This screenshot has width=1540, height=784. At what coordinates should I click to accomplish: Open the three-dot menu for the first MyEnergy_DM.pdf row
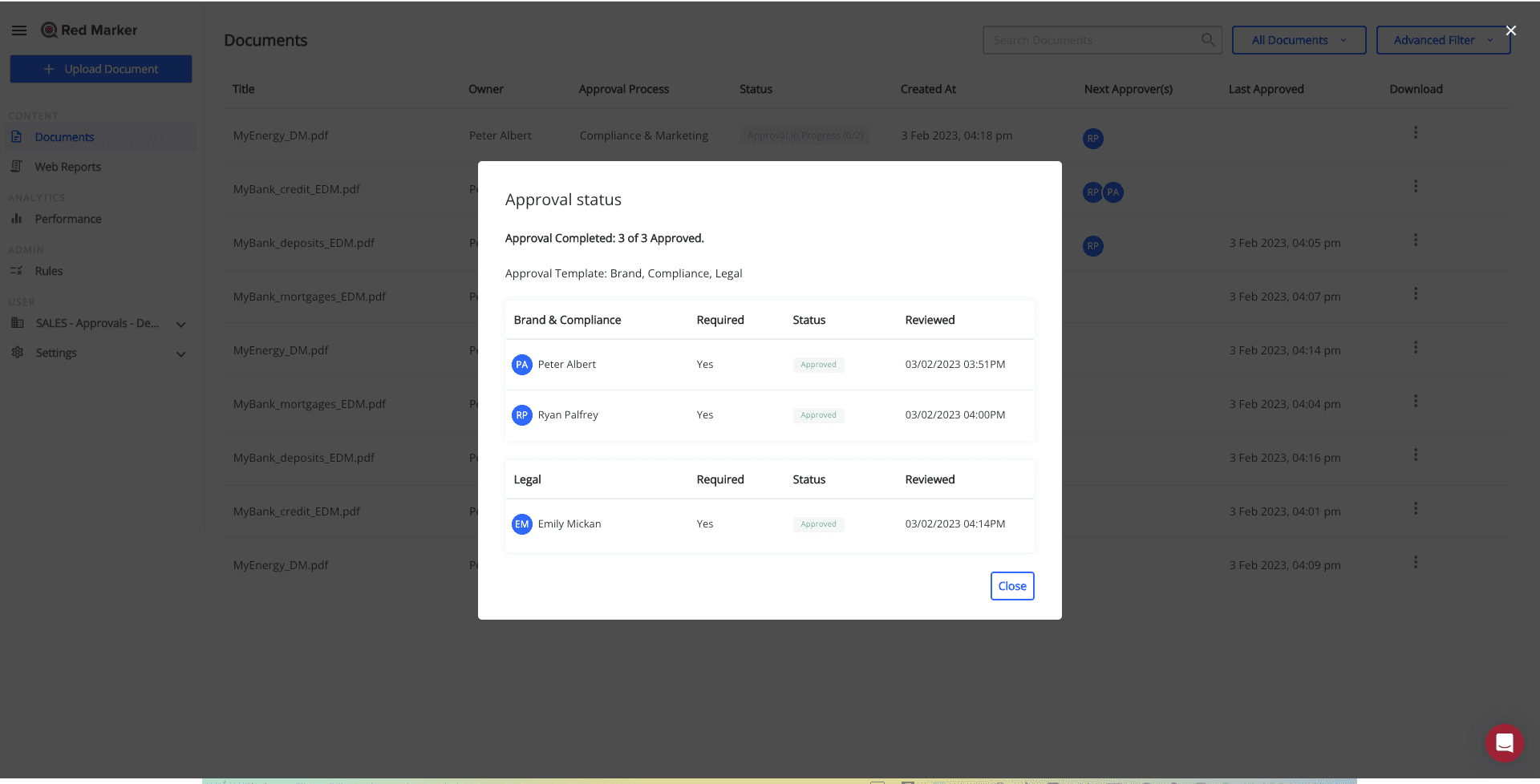pyautogui.click(x=1415, y=133)
